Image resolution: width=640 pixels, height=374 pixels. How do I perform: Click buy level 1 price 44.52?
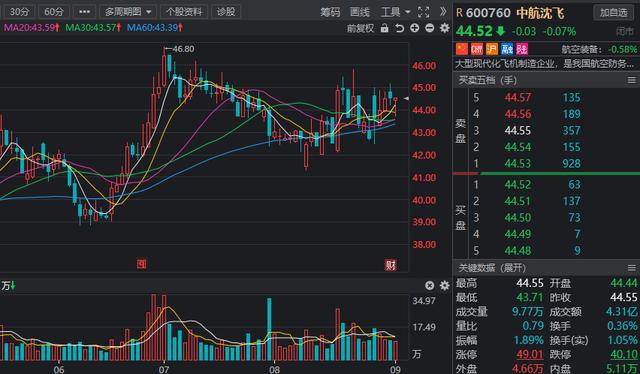[x=518, y=185]
